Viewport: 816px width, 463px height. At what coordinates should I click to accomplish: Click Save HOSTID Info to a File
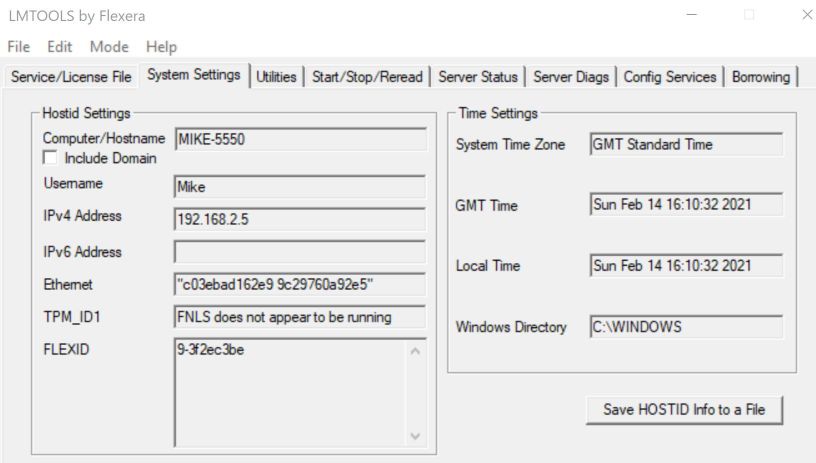(684, 410)
